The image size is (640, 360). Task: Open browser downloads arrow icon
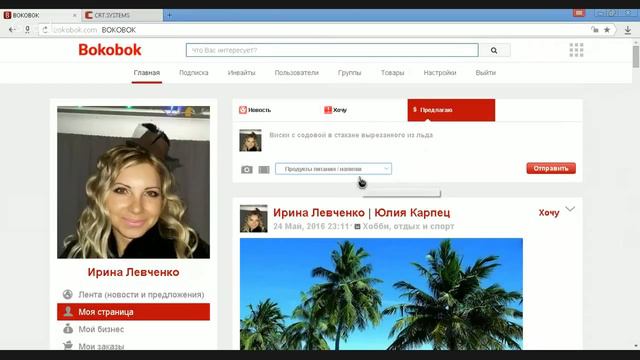pyautogui.click(x=628, y=30)
